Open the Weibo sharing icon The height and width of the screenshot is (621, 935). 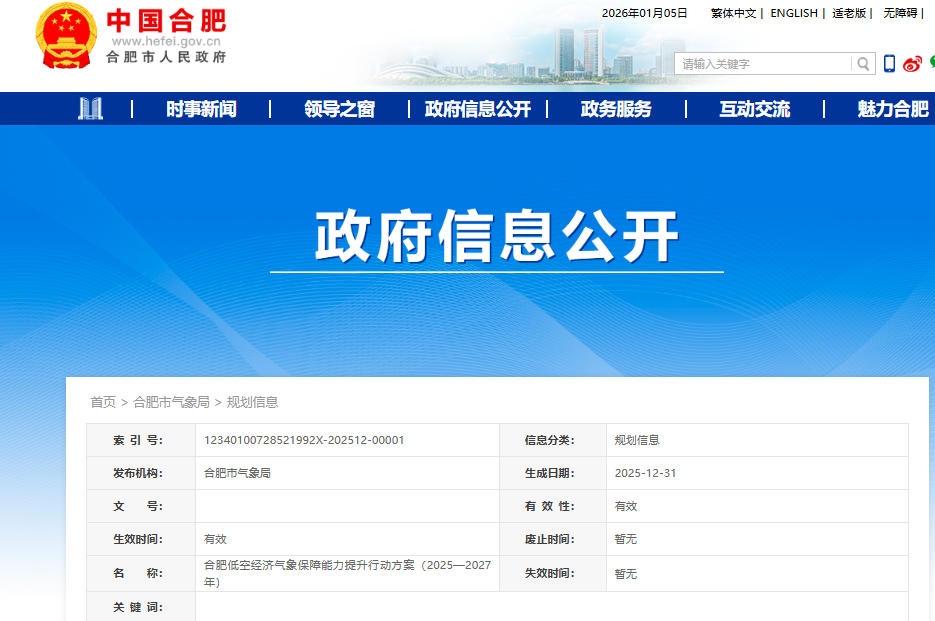pos(911,63)
